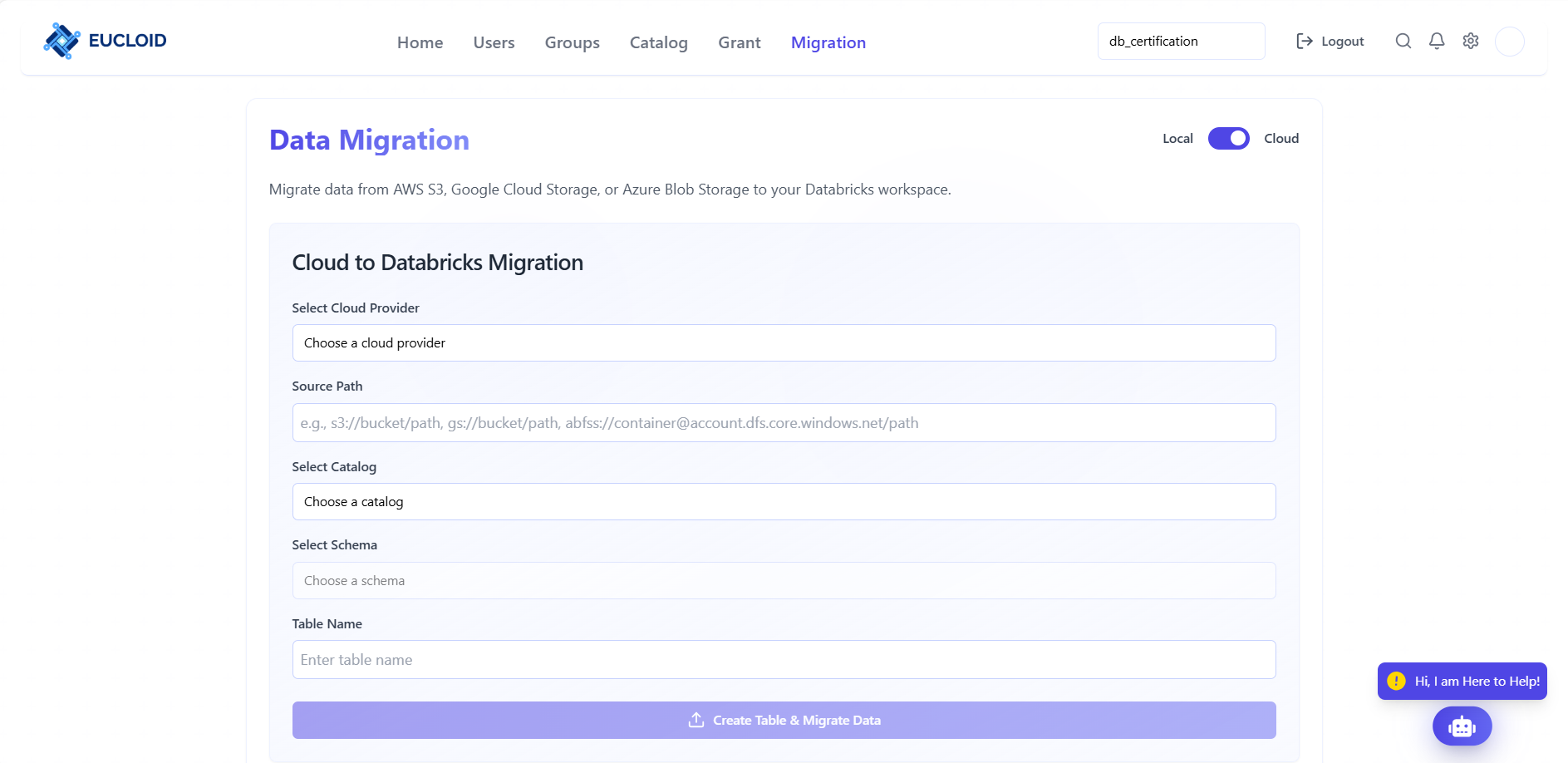Click the yellow exclamation help icon
Viewport: 1568px width, 763px height.
pyautogui.click(x=1397, y=681)
